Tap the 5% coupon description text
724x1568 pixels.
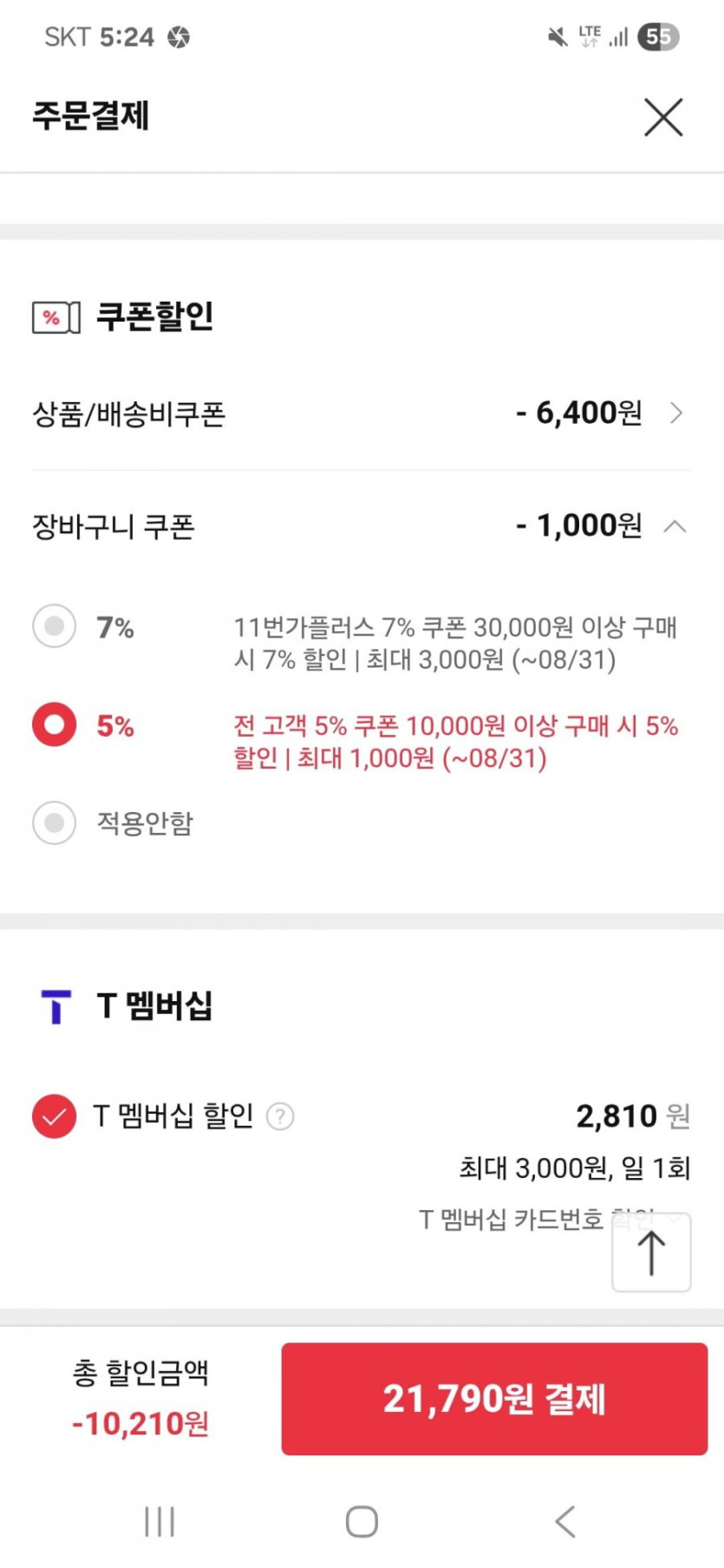[455, 742]
